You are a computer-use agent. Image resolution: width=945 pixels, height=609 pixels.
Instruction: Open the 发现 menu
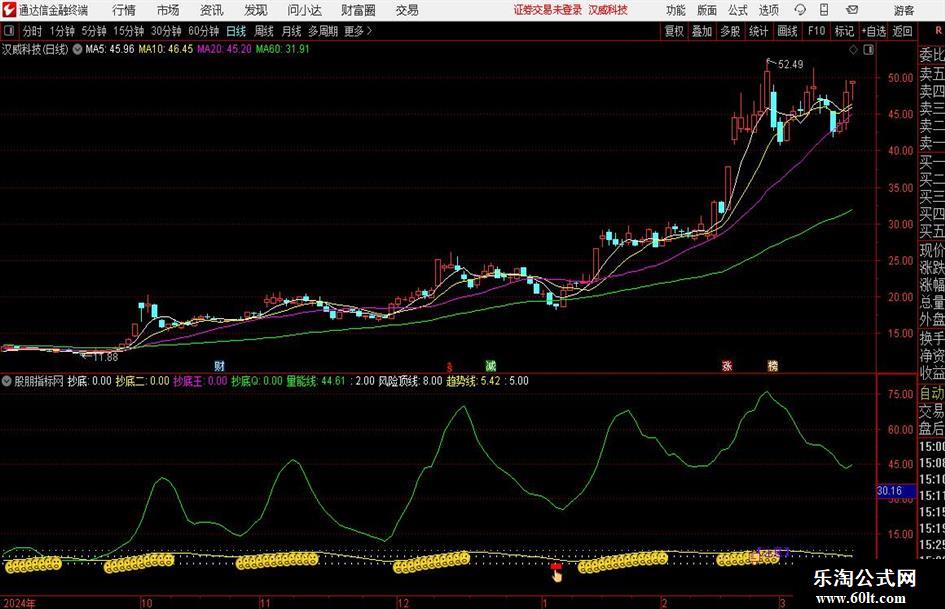coord(256,10)
